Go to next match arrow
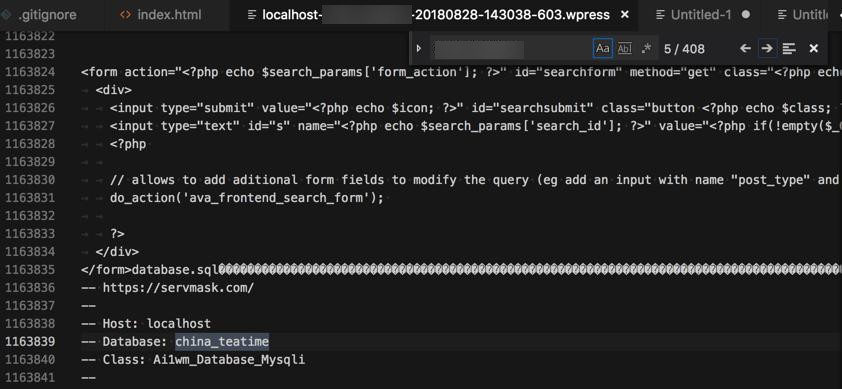The width and height of the screenshot is (842, 389). [x=767, y=49]
